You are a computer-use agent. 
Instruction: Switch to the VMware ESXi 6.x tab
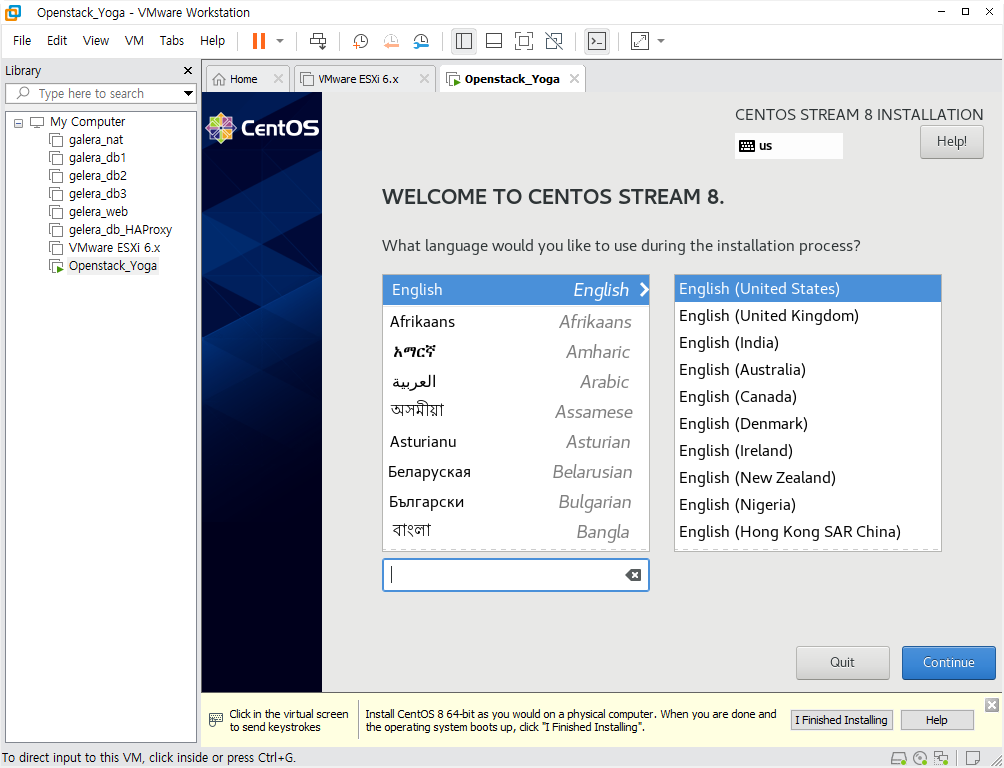click(357, 79)
